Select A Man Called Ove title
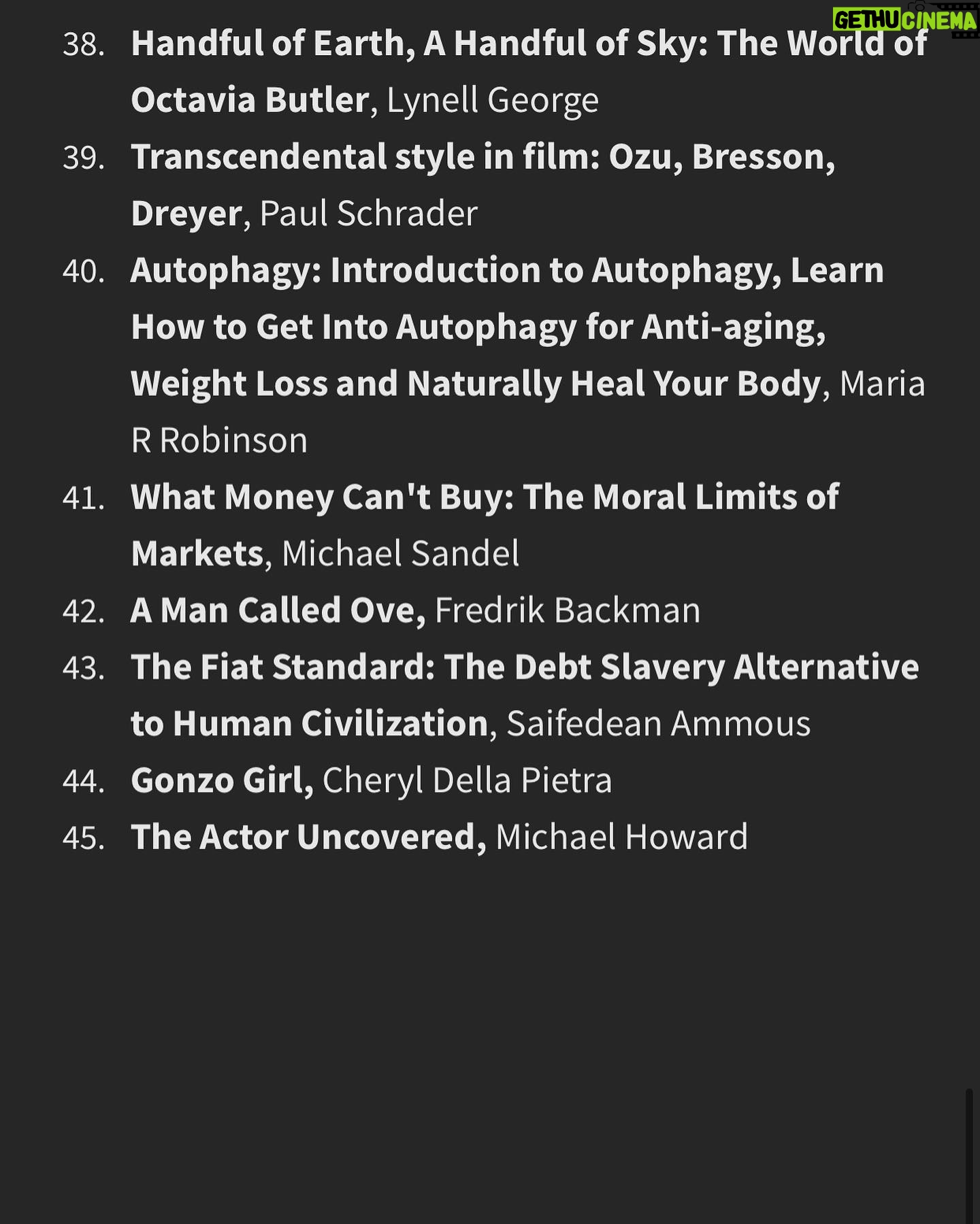The width and height of the screenshot is (980, 1224). click(x=278, y=610)
